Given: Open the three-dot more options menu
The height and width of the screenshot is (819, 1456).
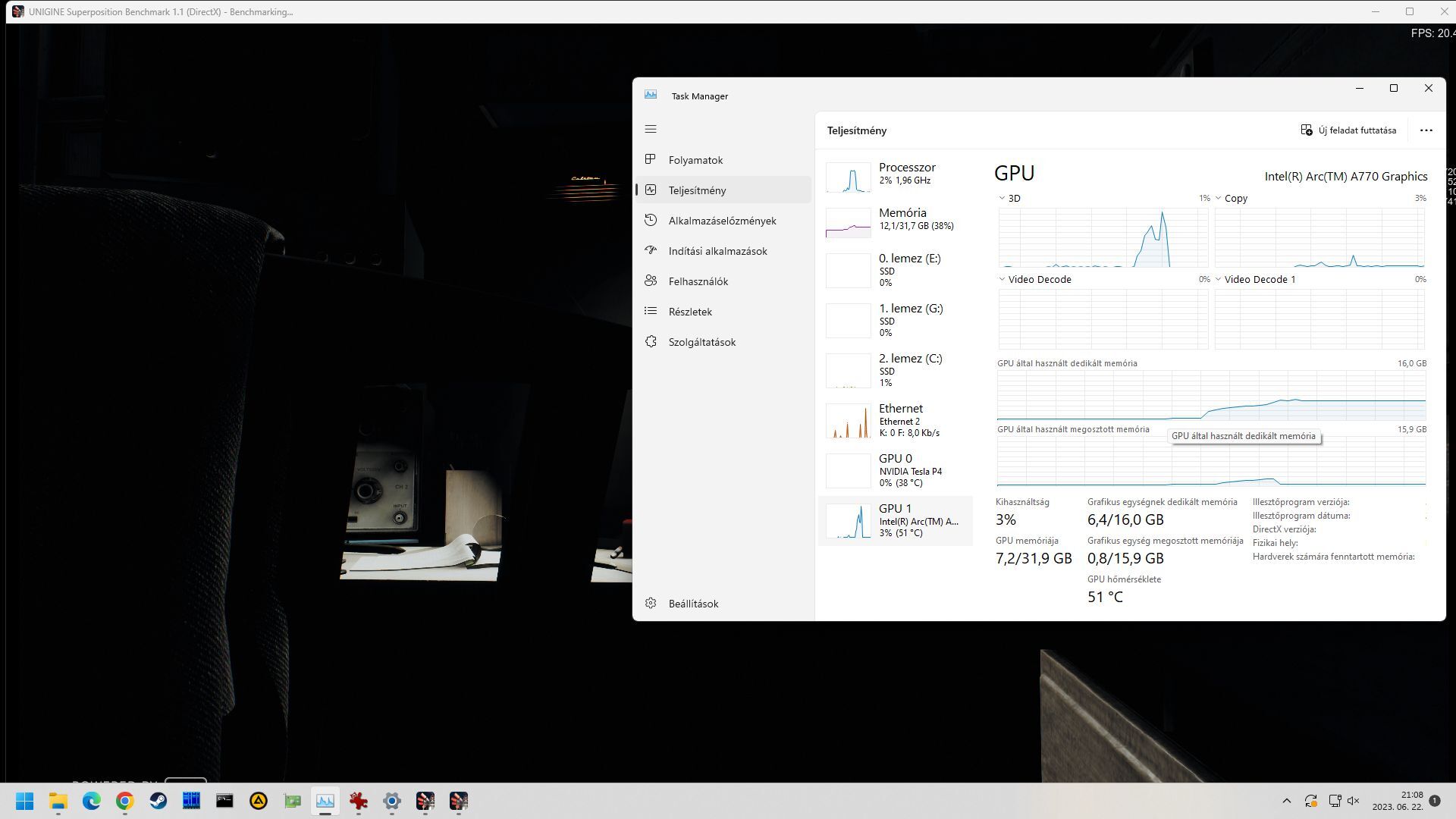Looking at the screenshot, I should pyautogui.click(x=1426, y=130).
